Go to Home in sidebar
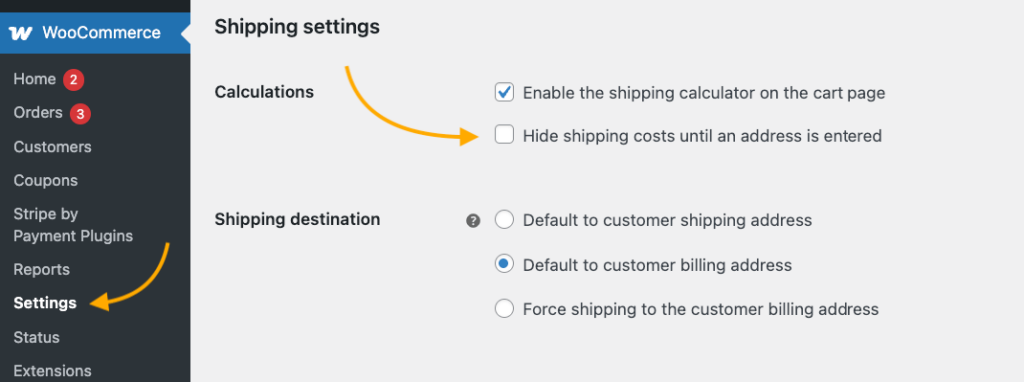 click(x=35, y=80)
